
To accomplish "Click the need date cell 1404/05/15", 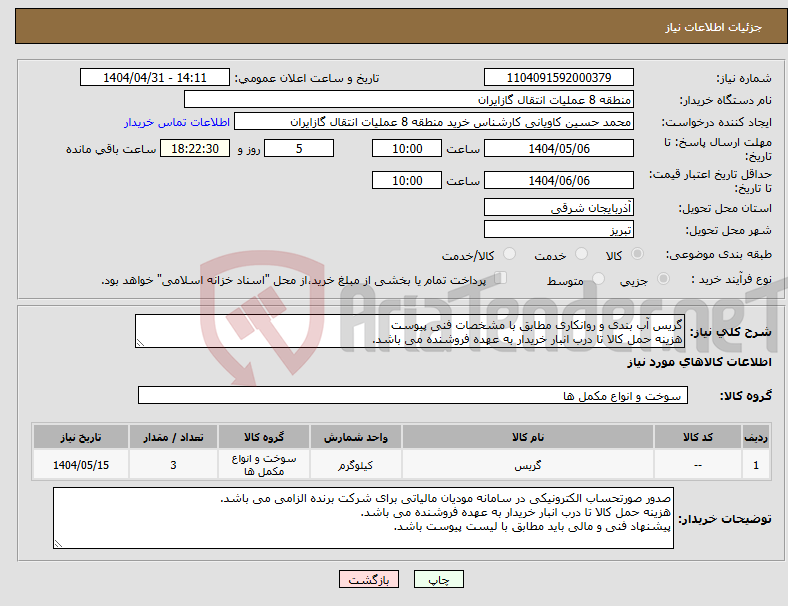I will click(x=81, y=465).
